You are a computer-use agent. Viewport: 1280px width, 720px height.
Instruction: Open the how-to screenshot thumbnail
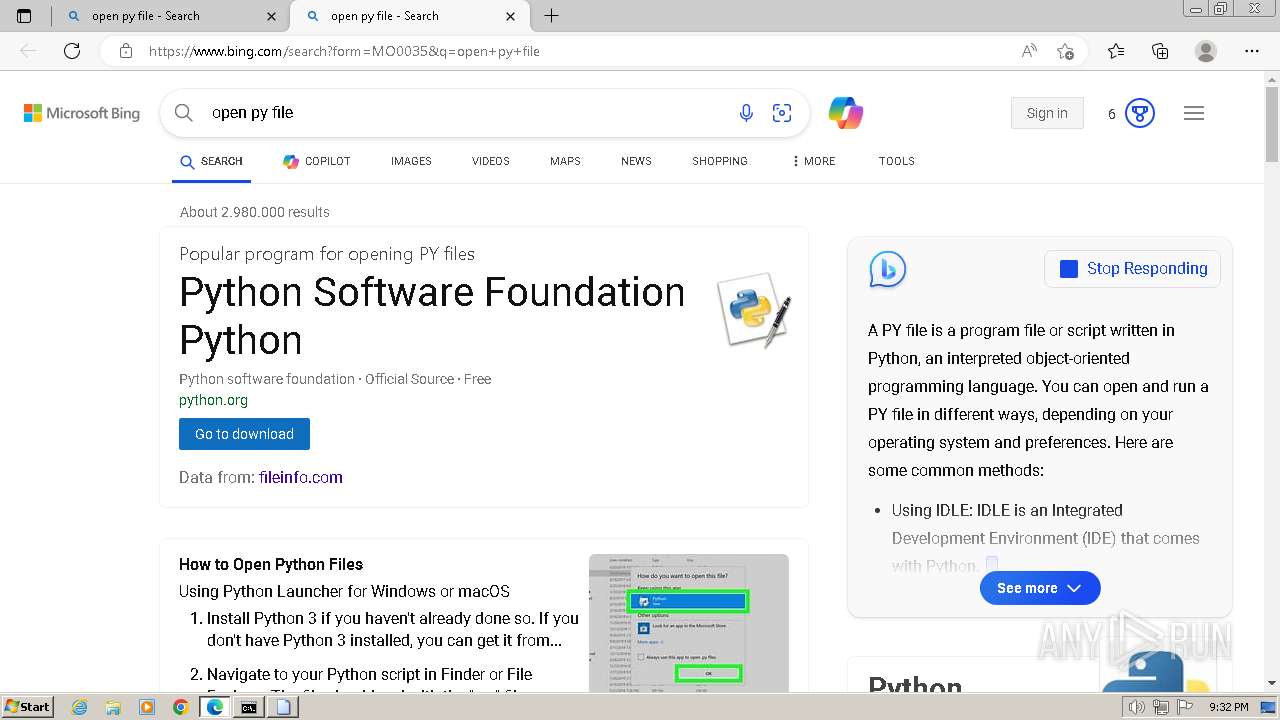(x=689, y=623)
